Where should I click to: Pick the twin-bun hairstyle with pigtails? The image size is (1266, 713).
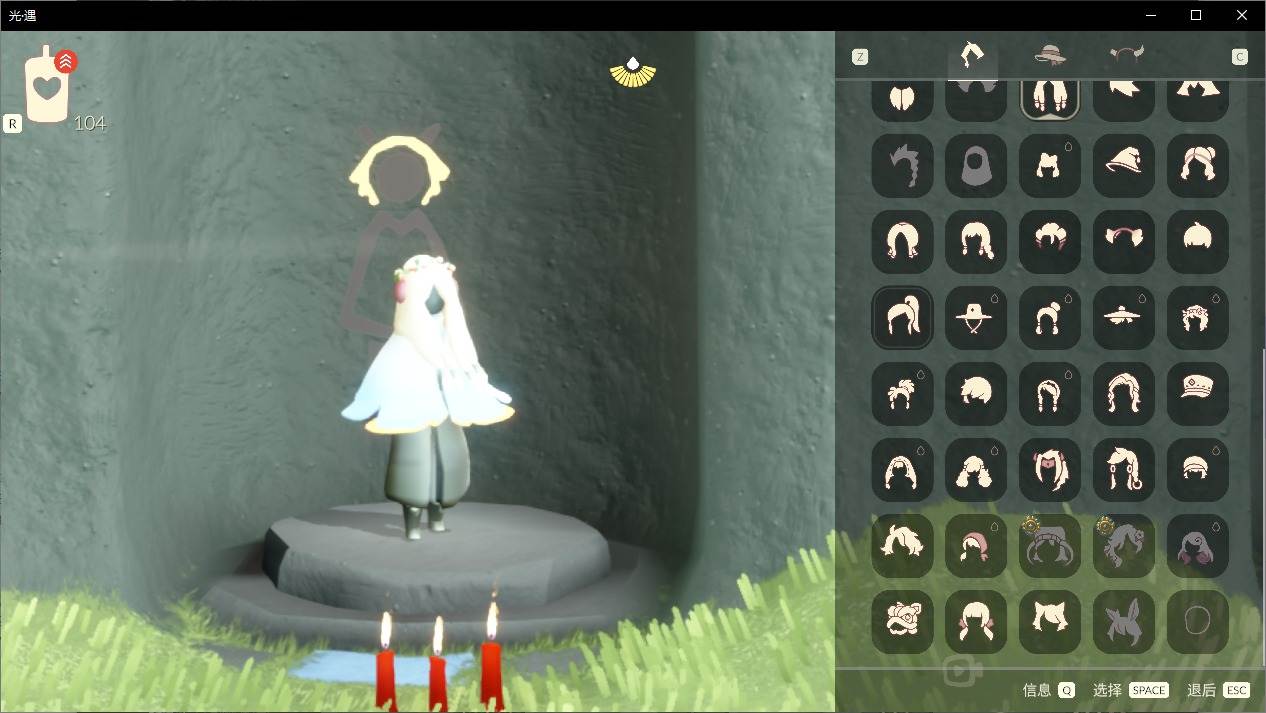click(1198, 166)
